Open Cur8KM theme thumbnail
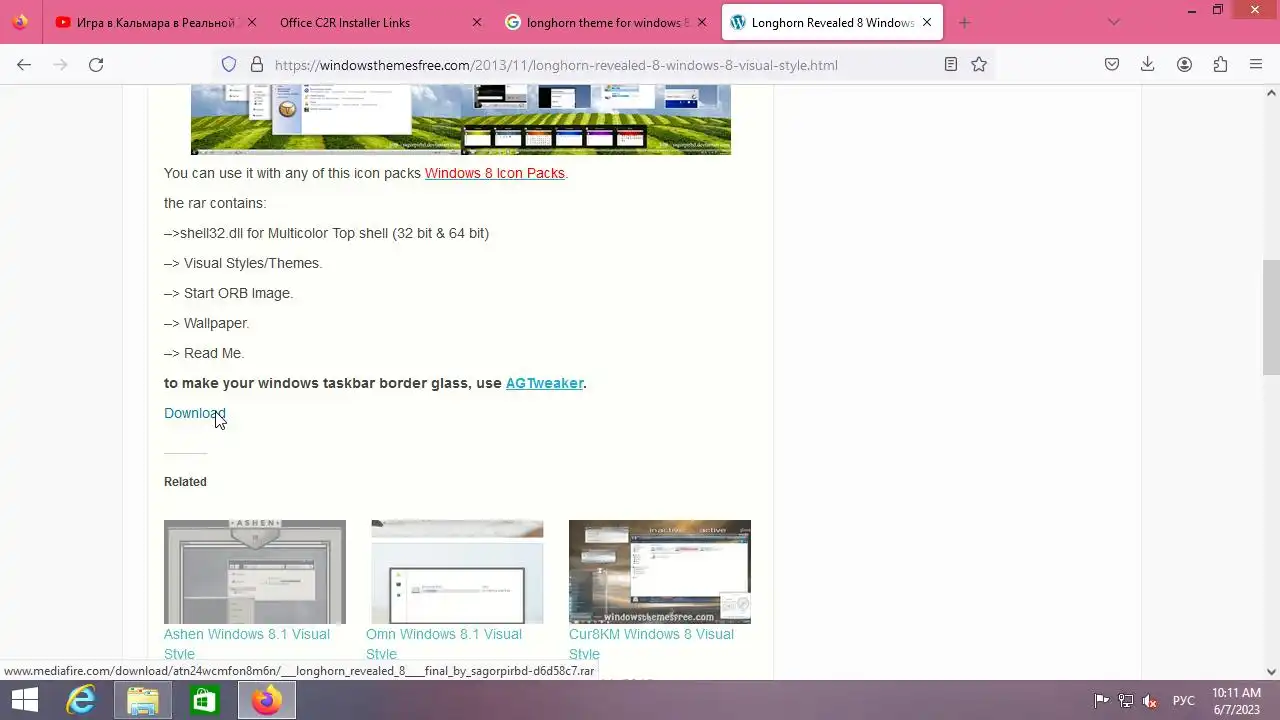The width and height of the screenshot is (1280, 720). click(660, 572)
